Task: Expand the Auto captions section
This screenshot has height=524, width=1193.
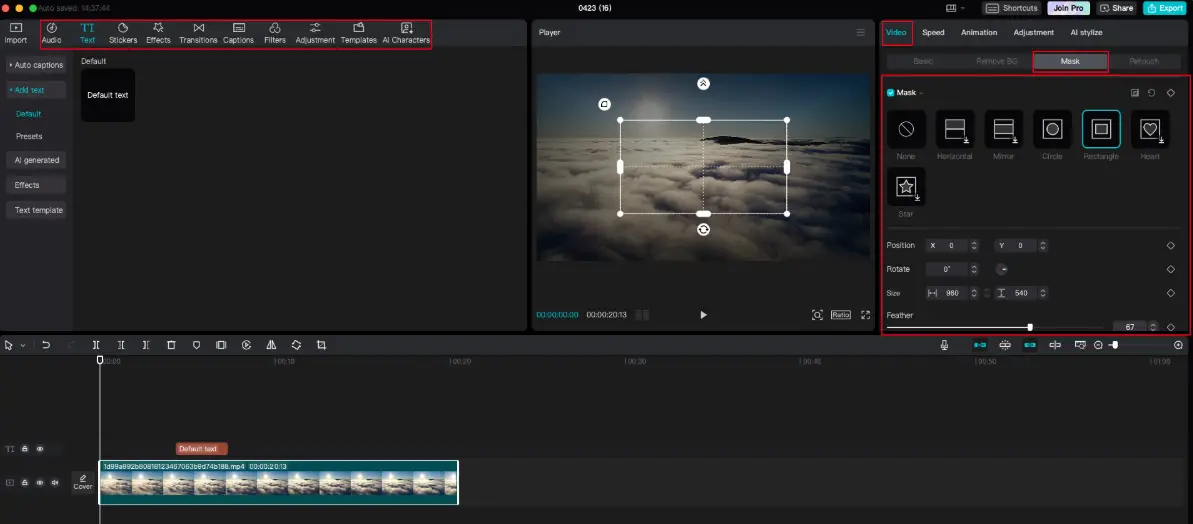Action: (36, 65)
